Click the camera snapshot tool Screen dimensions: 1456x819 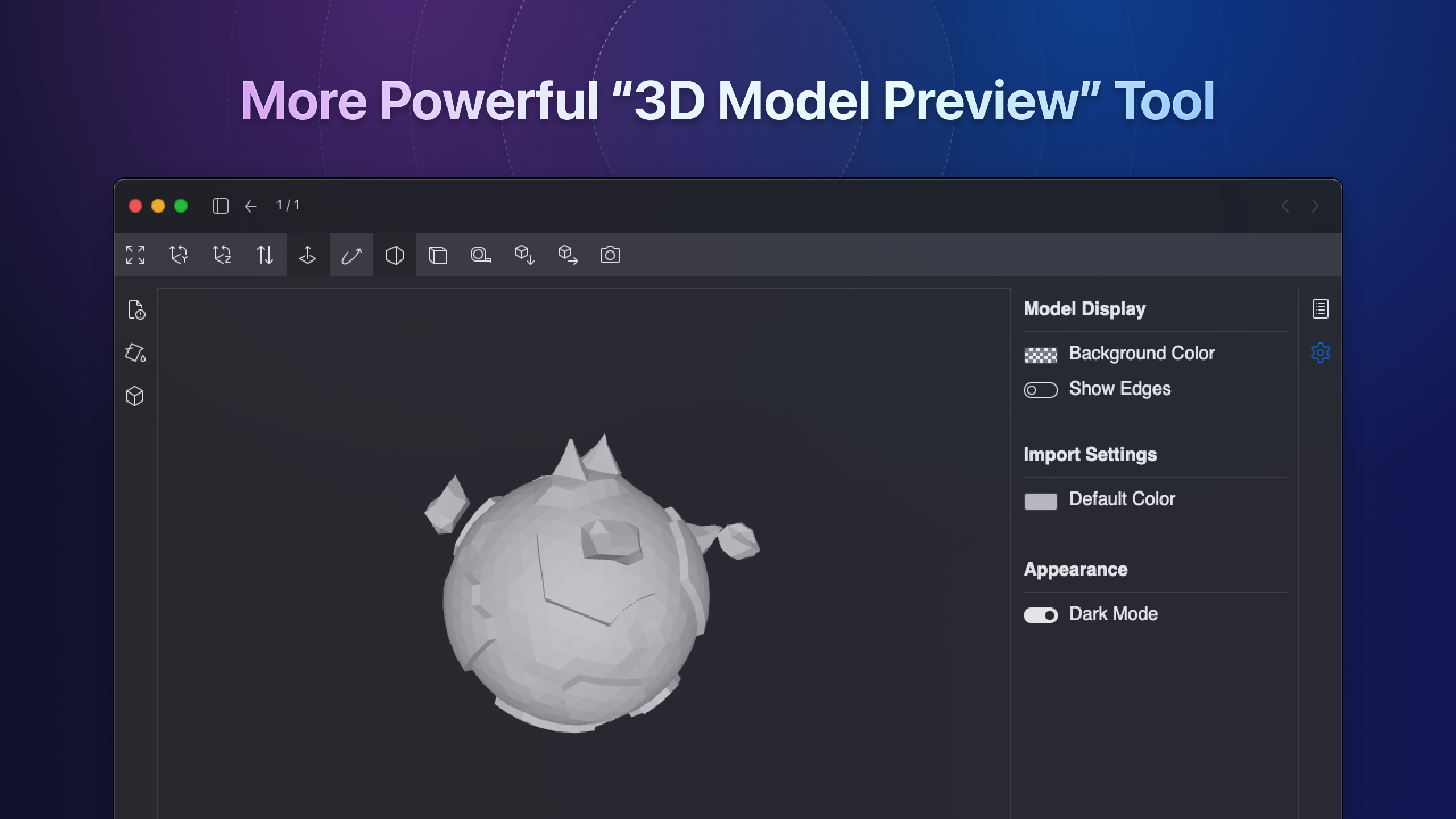(x=610, y=255)
